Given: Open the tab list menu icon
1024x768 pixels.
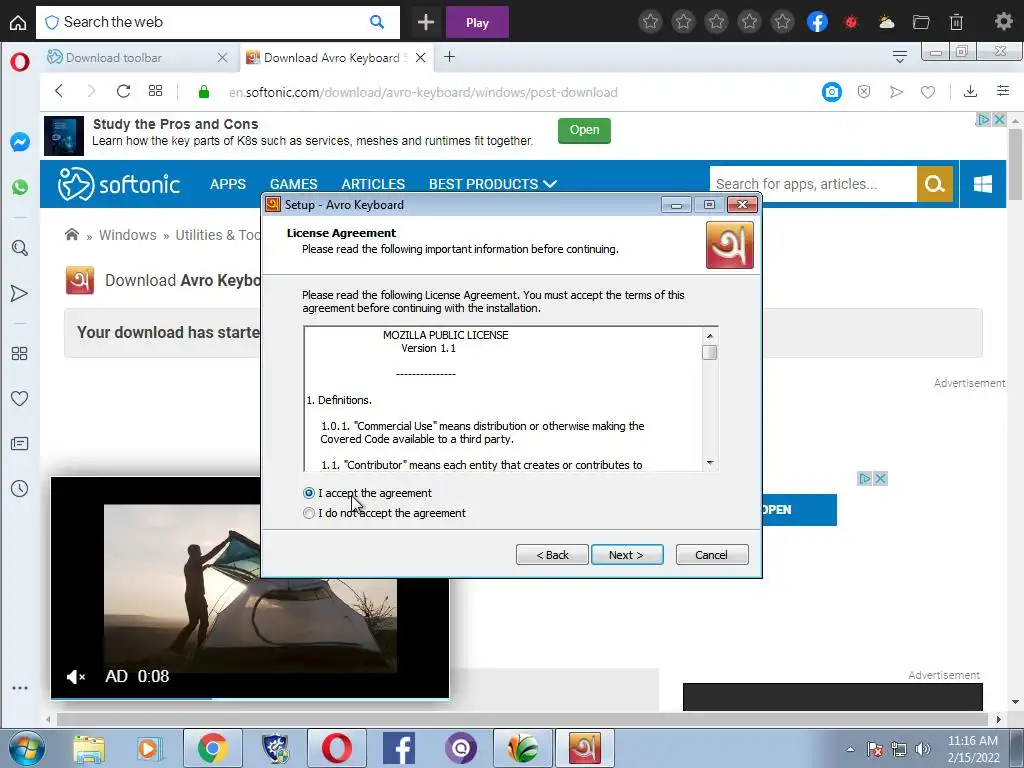Looking at the screenshot, I should click(x=900, y=57).
